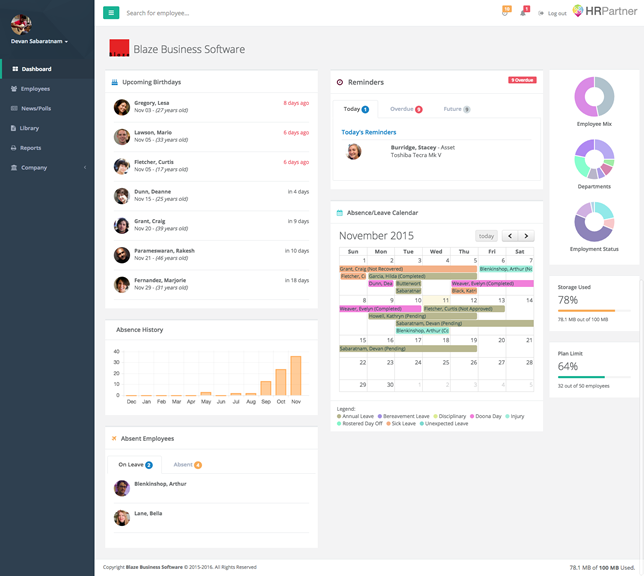Open Sabaratnam, Devan event on Nov 15 week
Viewport: 644px width, 576px height.
pyautogui.click(x=408, y=349)
